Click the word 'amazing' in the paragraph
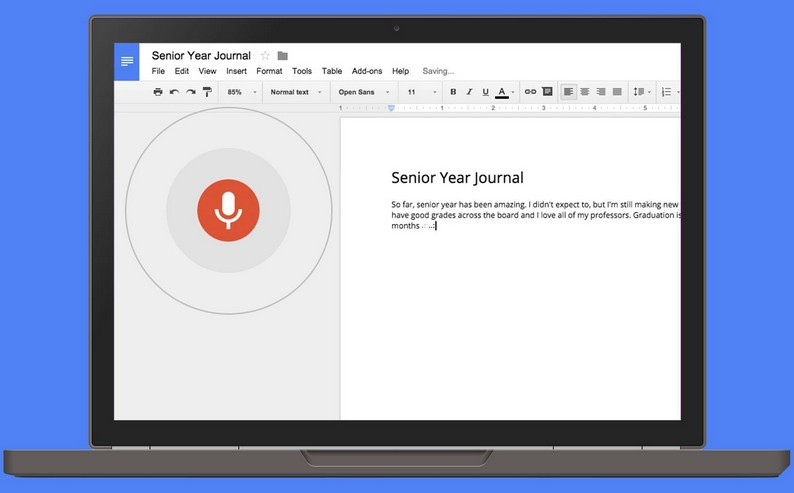 [x=509, y=204]
